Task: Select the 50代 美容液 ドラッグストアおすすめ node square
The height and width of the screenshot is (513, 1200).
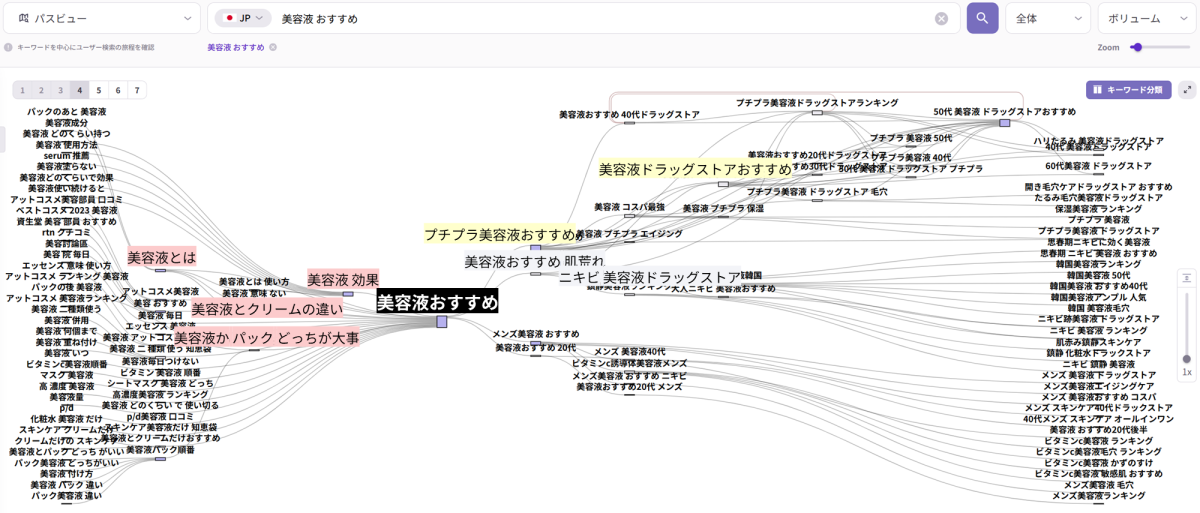Action: [x=1005, y=123]
